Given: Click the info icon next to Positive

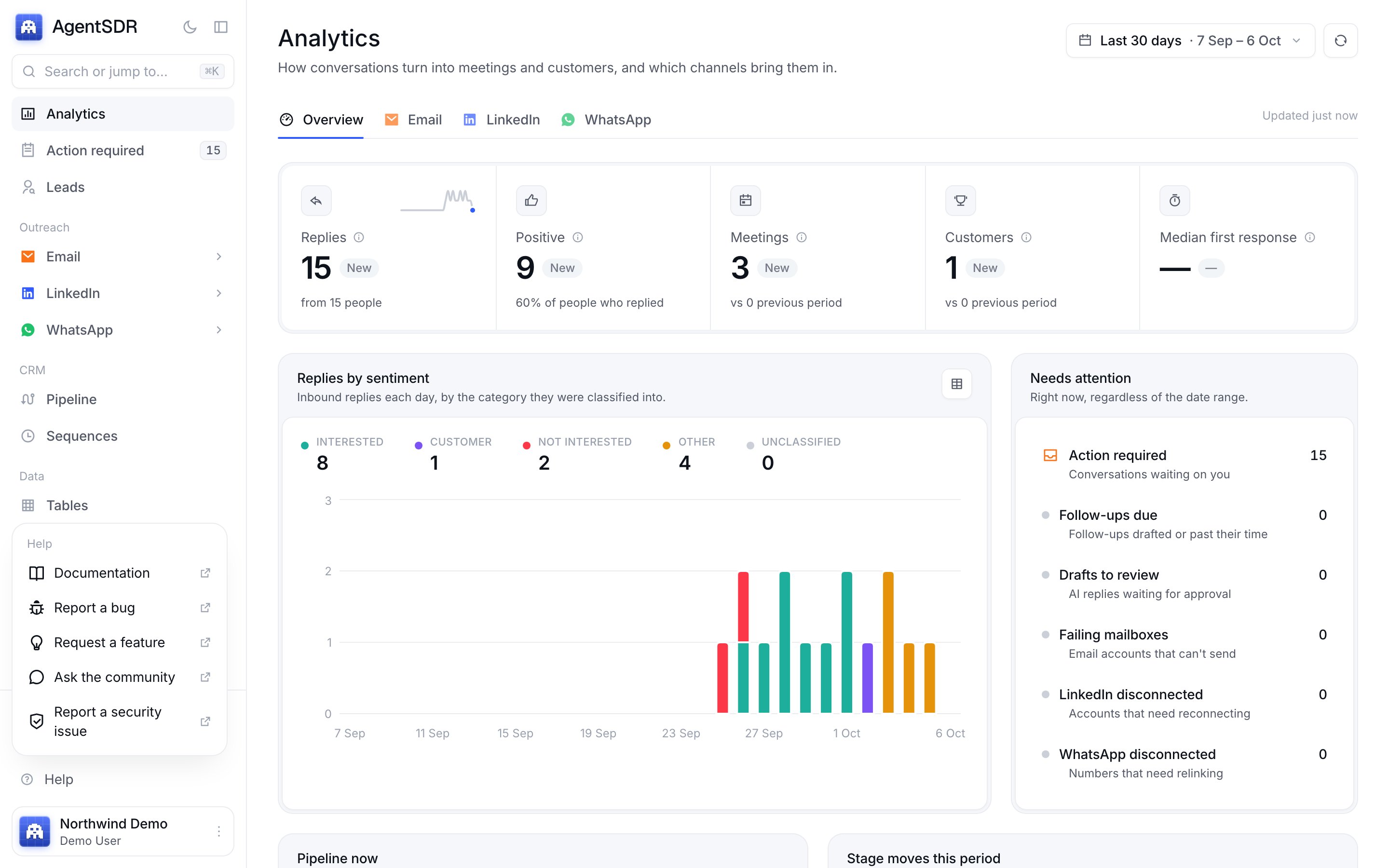Looking at the screenshot, I should [578, 238].
